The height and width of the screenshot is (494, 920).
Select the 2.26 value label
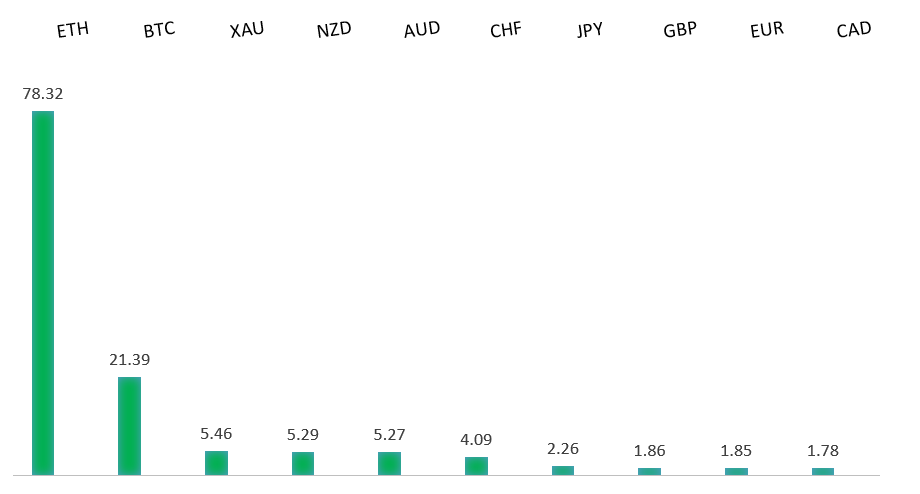point(563,448)
